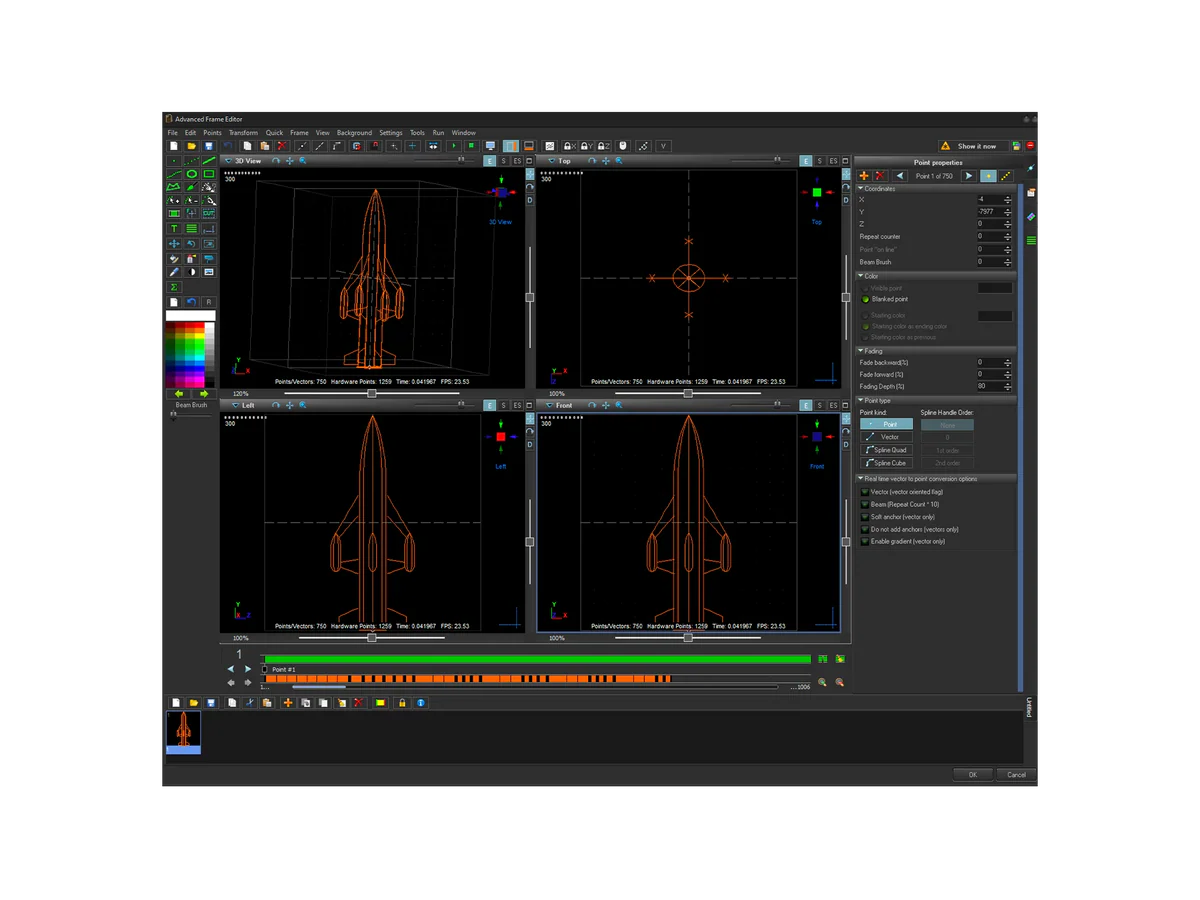Select the move arrows tool in the left toolbox
The width and height of the screenshot is (1200, 900).
[174, 243]
